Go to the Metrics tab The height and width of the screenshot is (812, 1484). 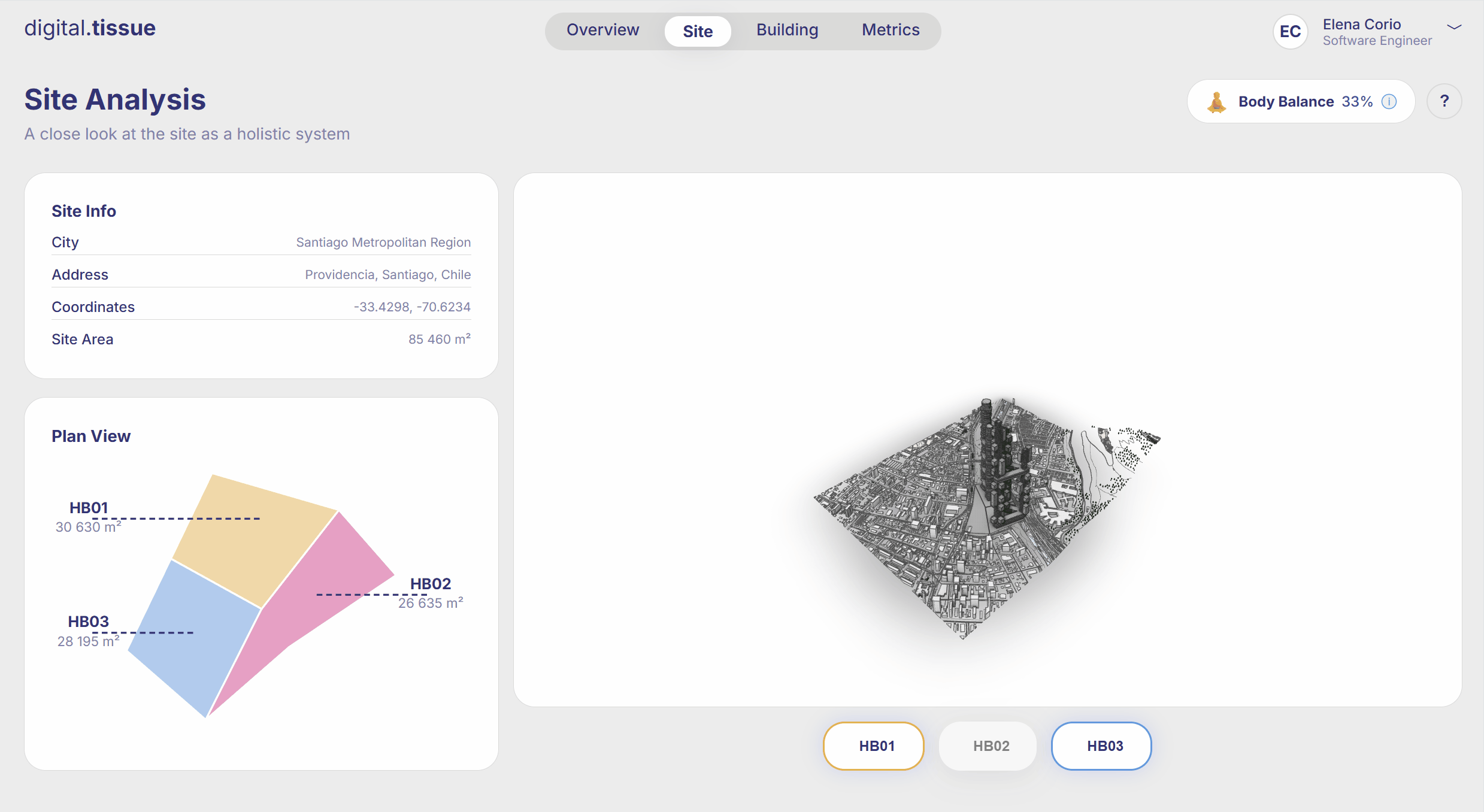[891, 31]
